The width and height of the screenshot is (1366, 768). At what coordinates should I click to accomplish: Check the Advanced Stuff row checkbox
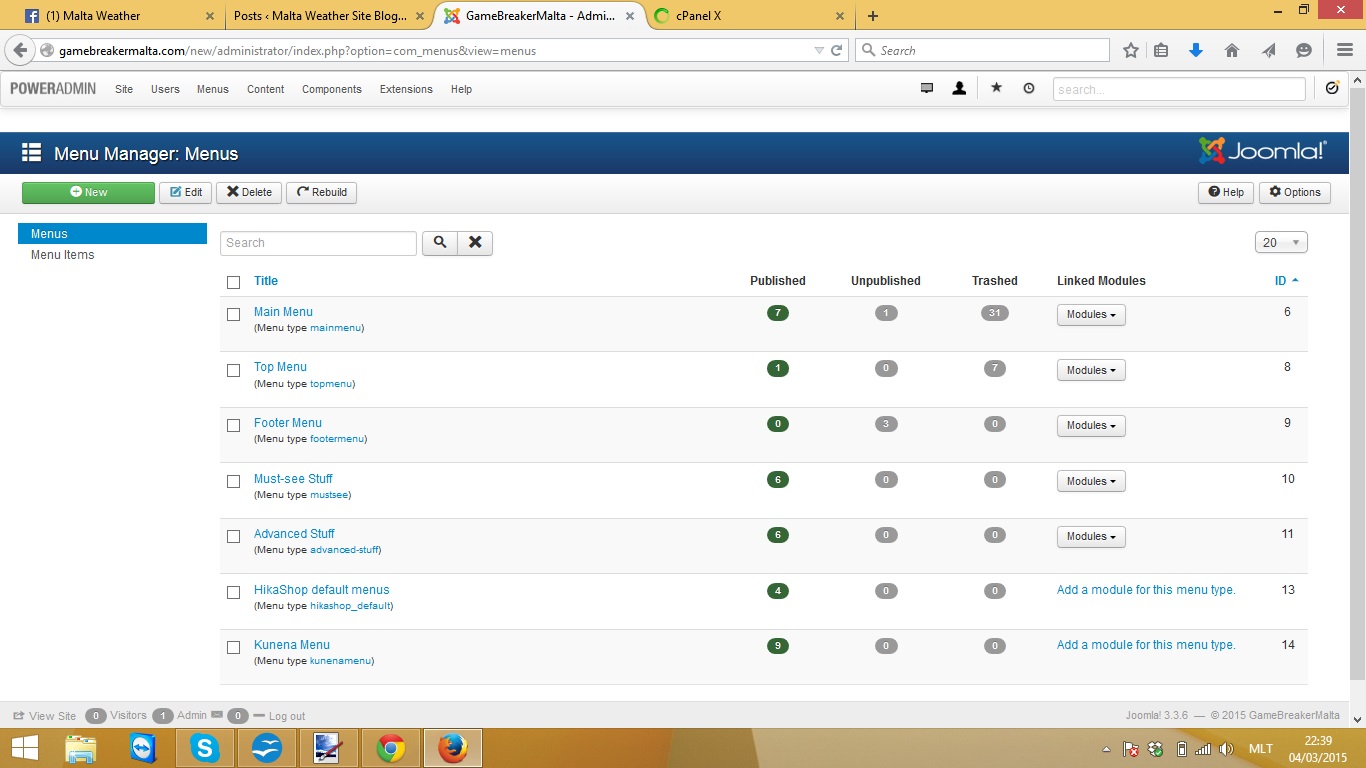click(234, 536)
